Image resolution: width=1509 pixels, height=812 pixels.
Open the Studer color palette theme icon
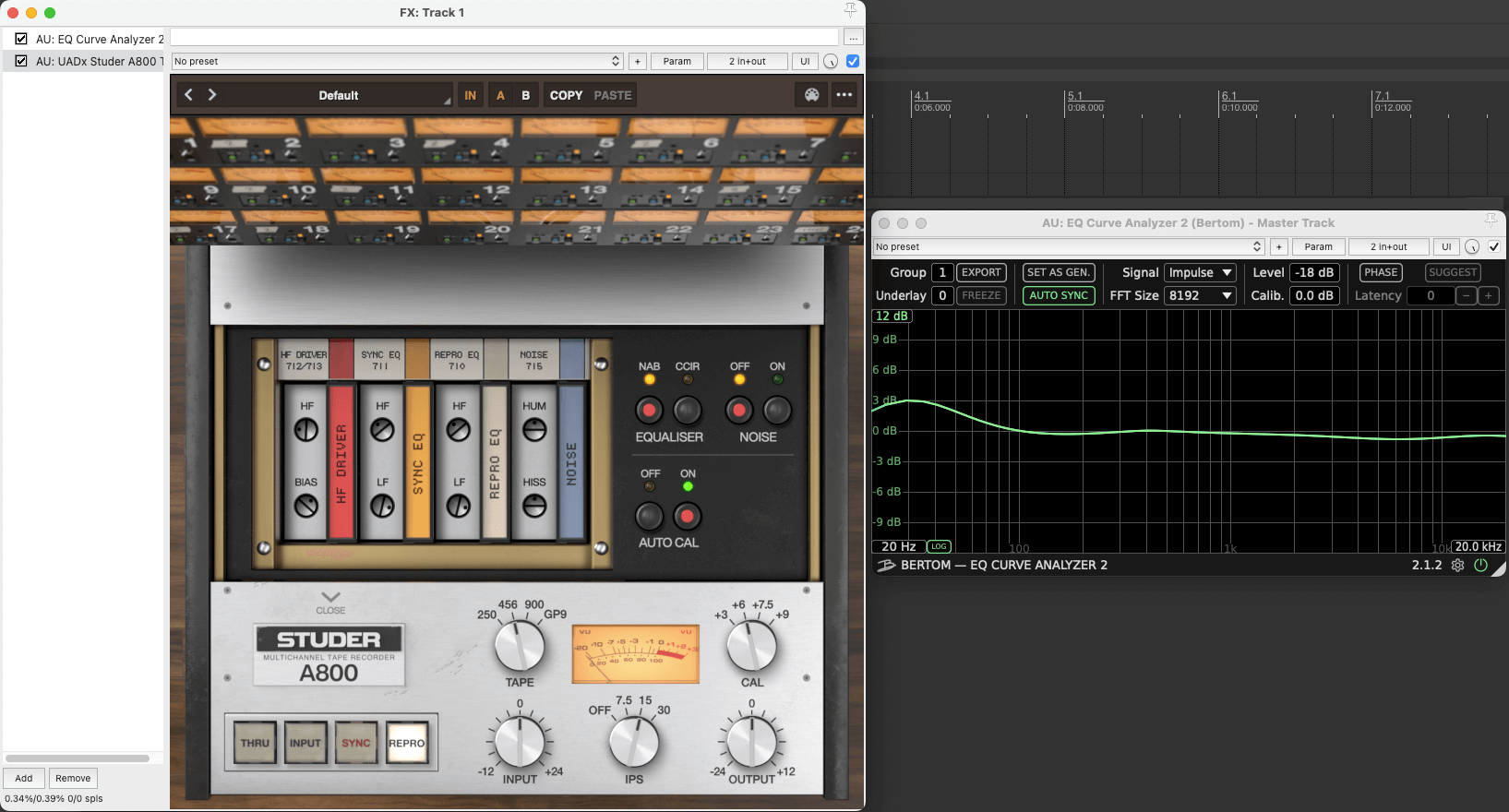click(x=811, y=95)
